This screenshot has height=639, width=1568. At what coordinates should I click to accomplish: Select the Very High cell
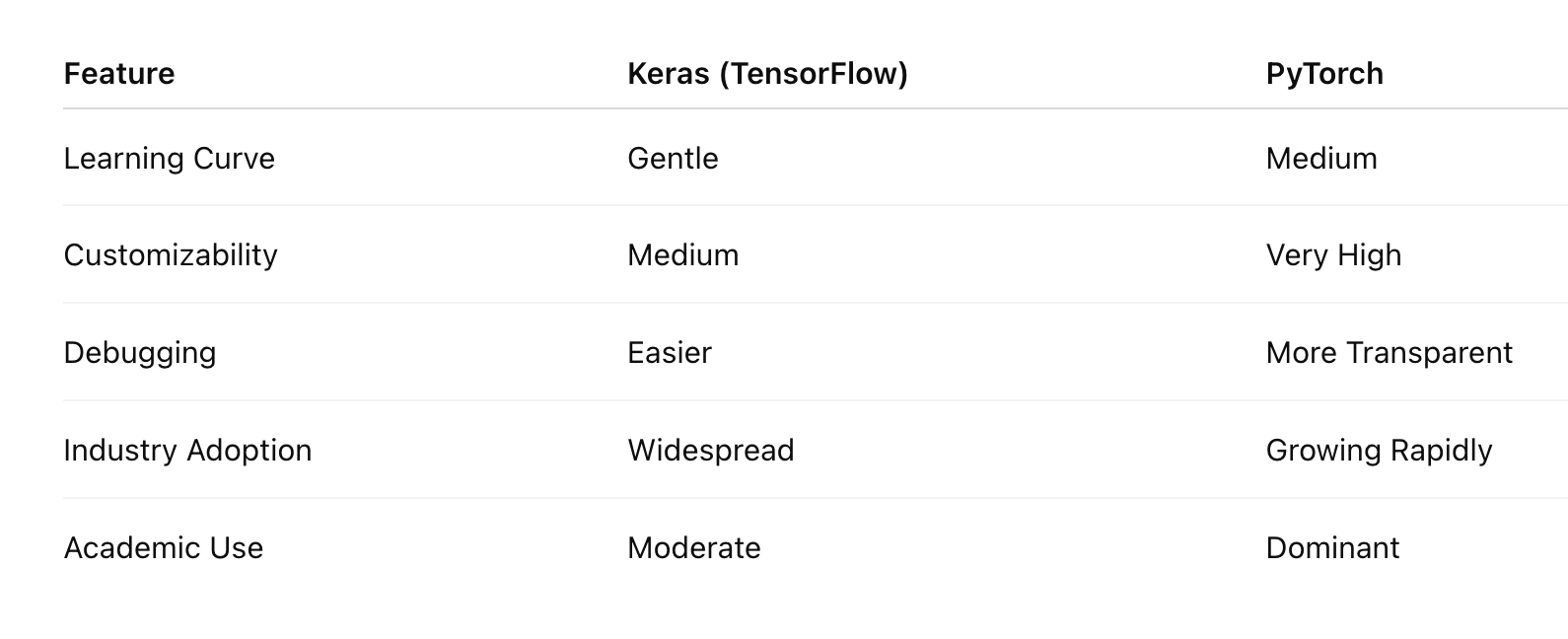tap(1333, 255)
